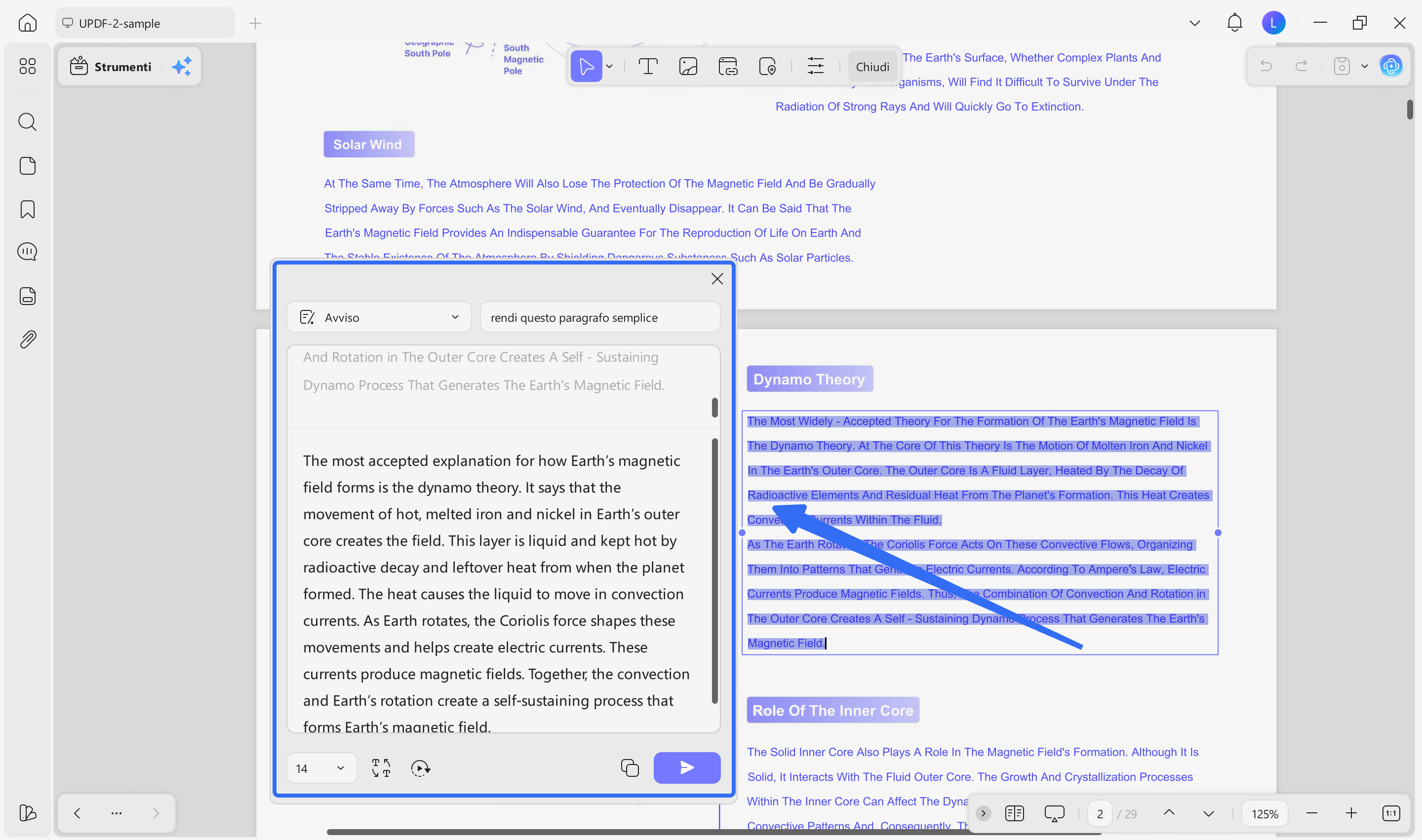Viewport: 1422px width, 840px height.
Task: Open the page organizer sidebar icon
Action: tap(27, 166)
